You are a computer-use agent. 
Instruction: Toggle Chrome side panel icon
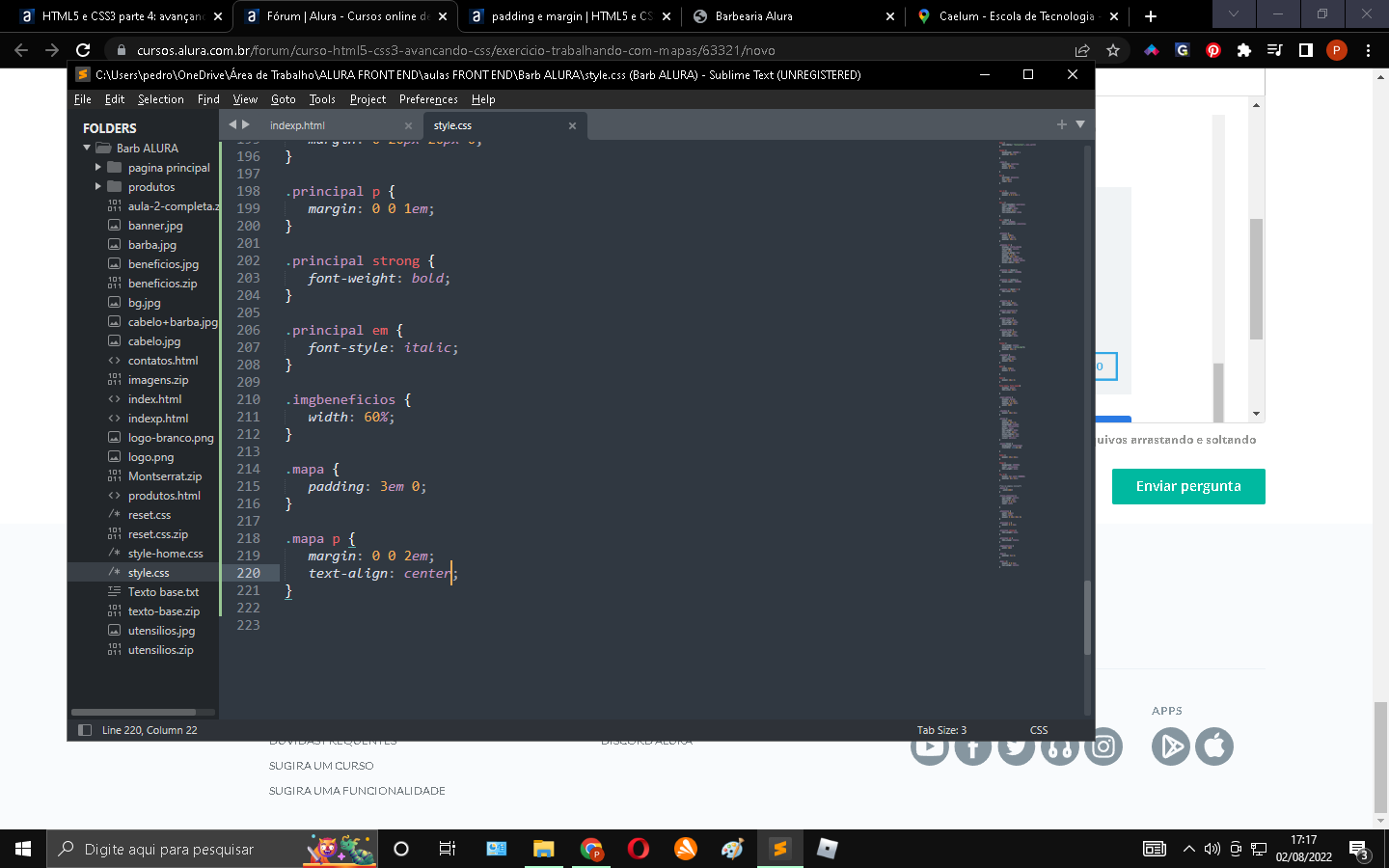(x=1306, y=50)
